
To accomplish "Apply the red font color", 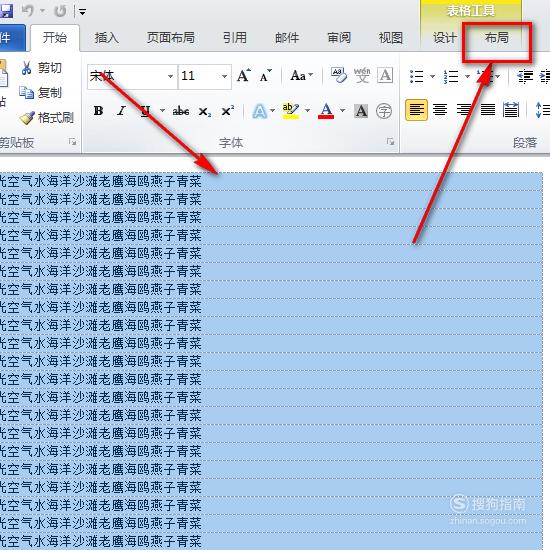I will click(326, 111).
